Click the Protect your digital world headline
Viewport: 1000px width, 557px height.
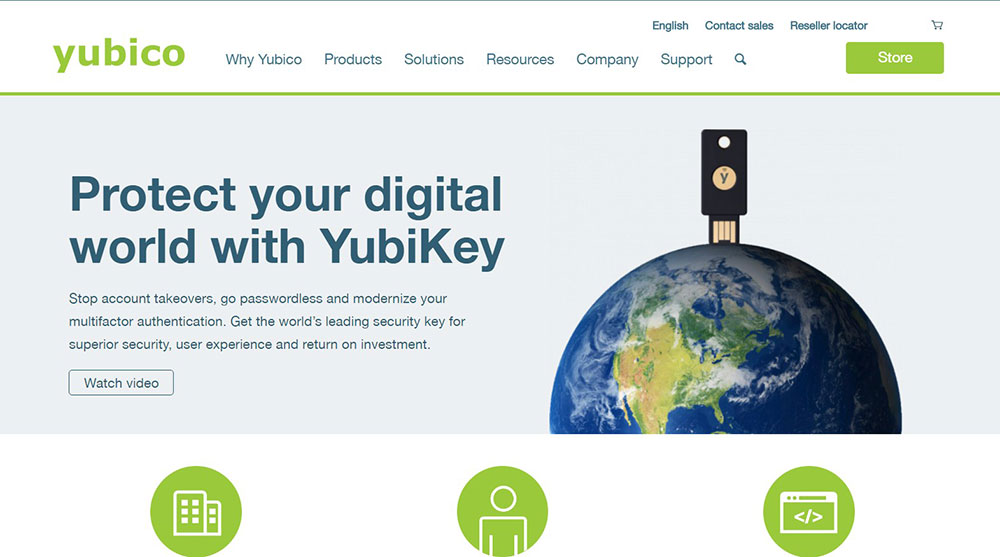(x=287, y=220)
